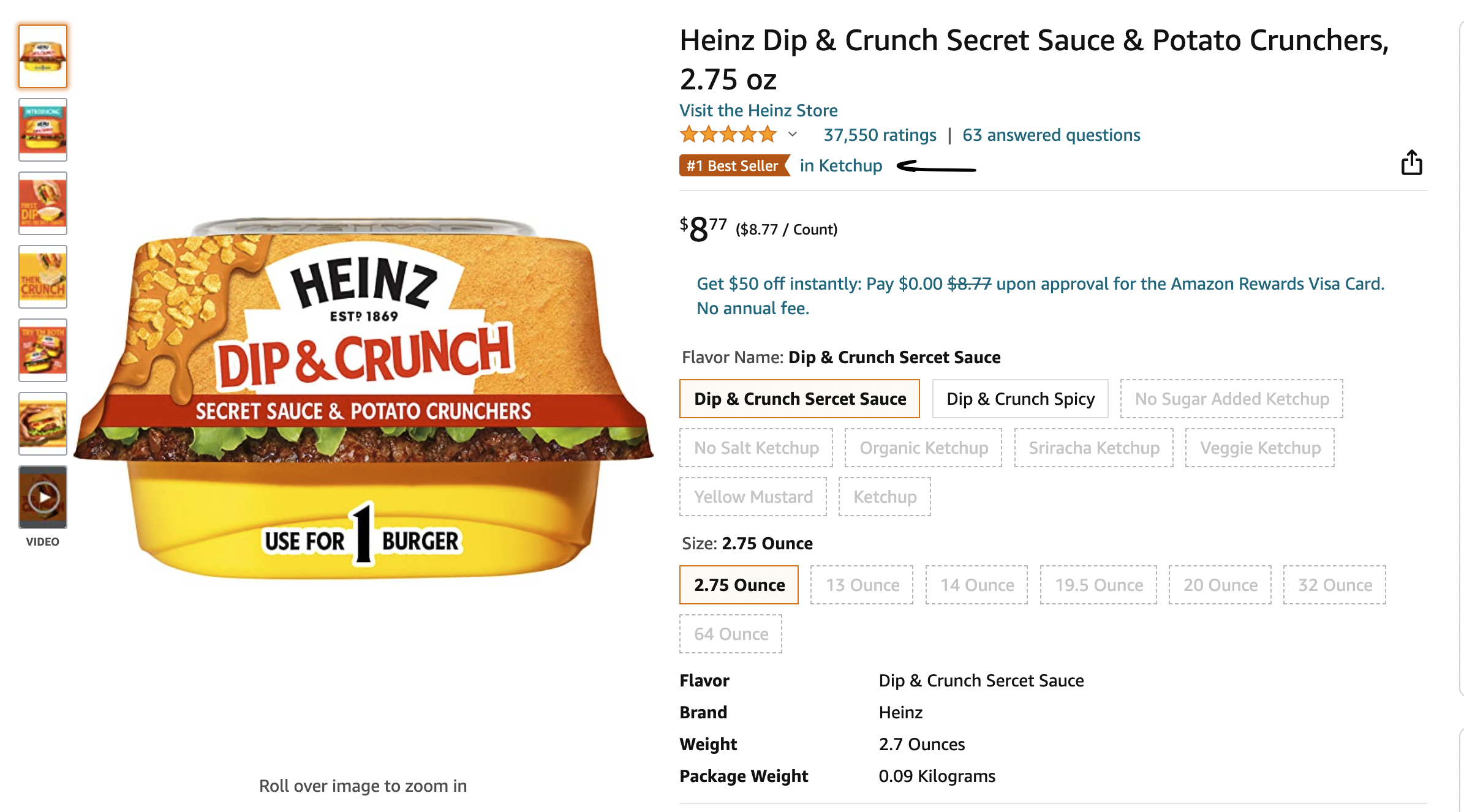The image size is (1464, 812).
Task: Click the five-star rating icons
Action: tap(728, 135)
